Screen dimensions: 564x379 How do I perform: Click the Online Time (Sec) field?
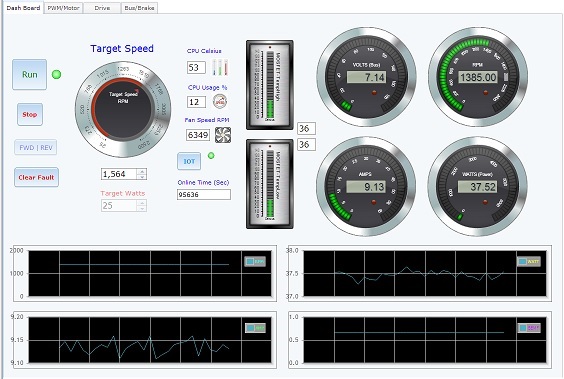coord(204,195)
